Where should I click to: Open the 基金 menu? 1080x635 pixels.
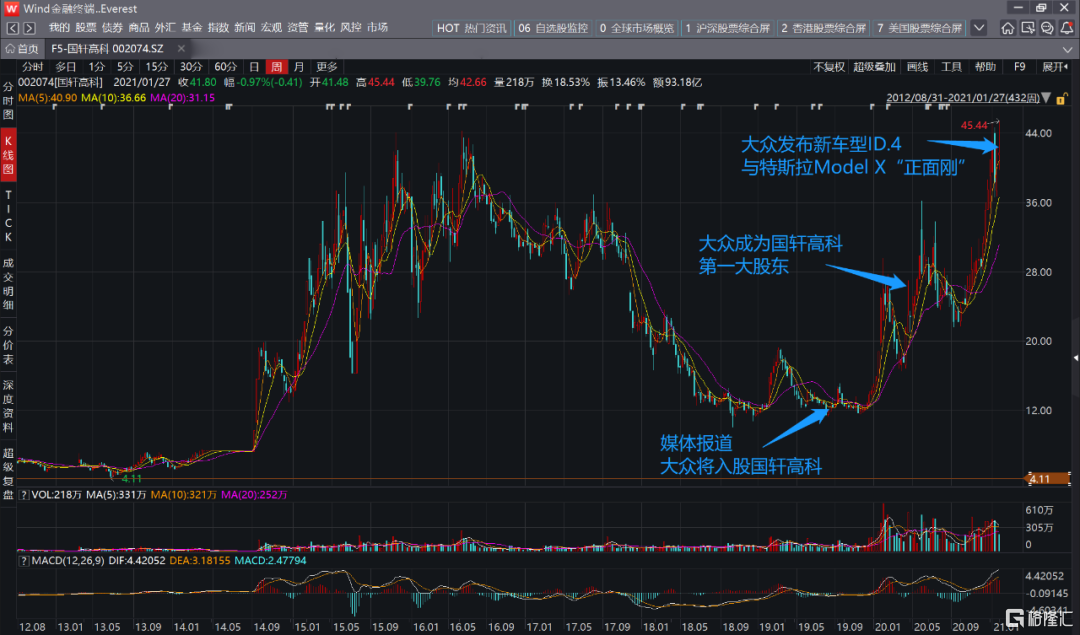coord(191,28)
